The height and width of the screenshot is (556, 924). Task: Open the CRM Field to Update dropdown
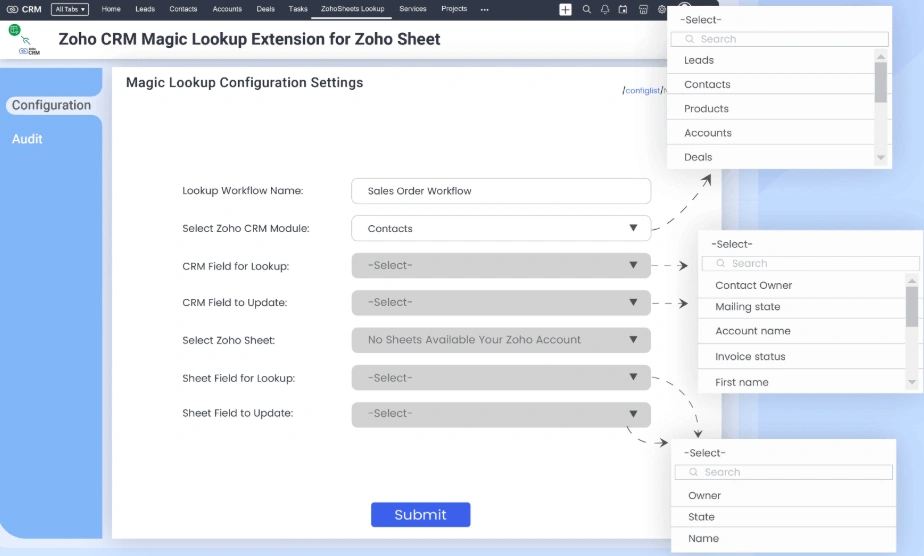coord(501,303)
